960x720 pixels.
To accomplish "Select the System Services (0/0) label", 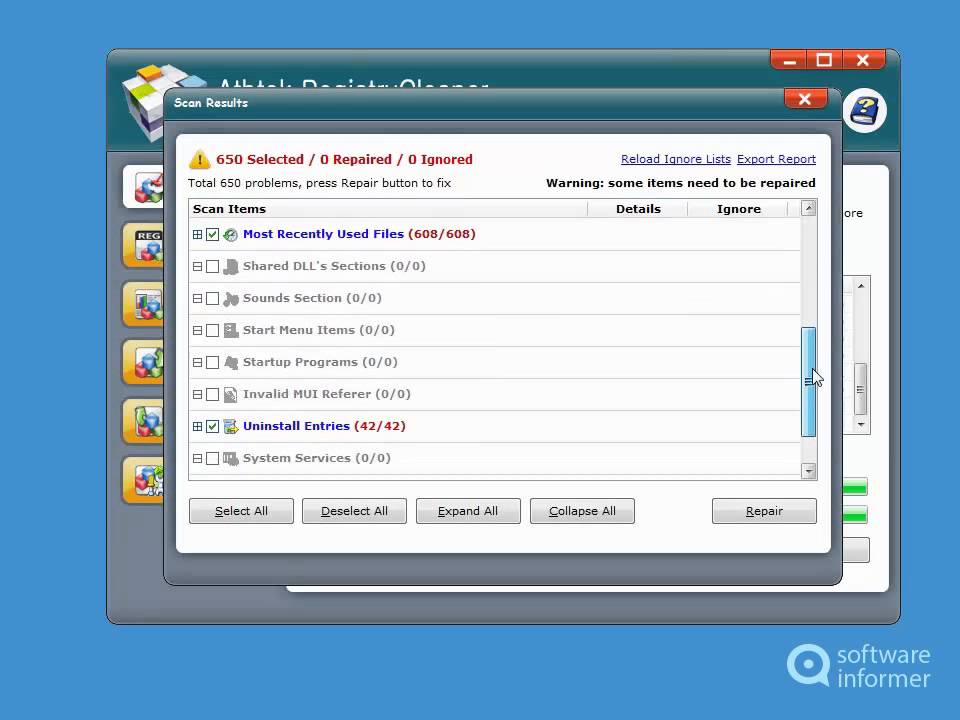I will point(317,458).
